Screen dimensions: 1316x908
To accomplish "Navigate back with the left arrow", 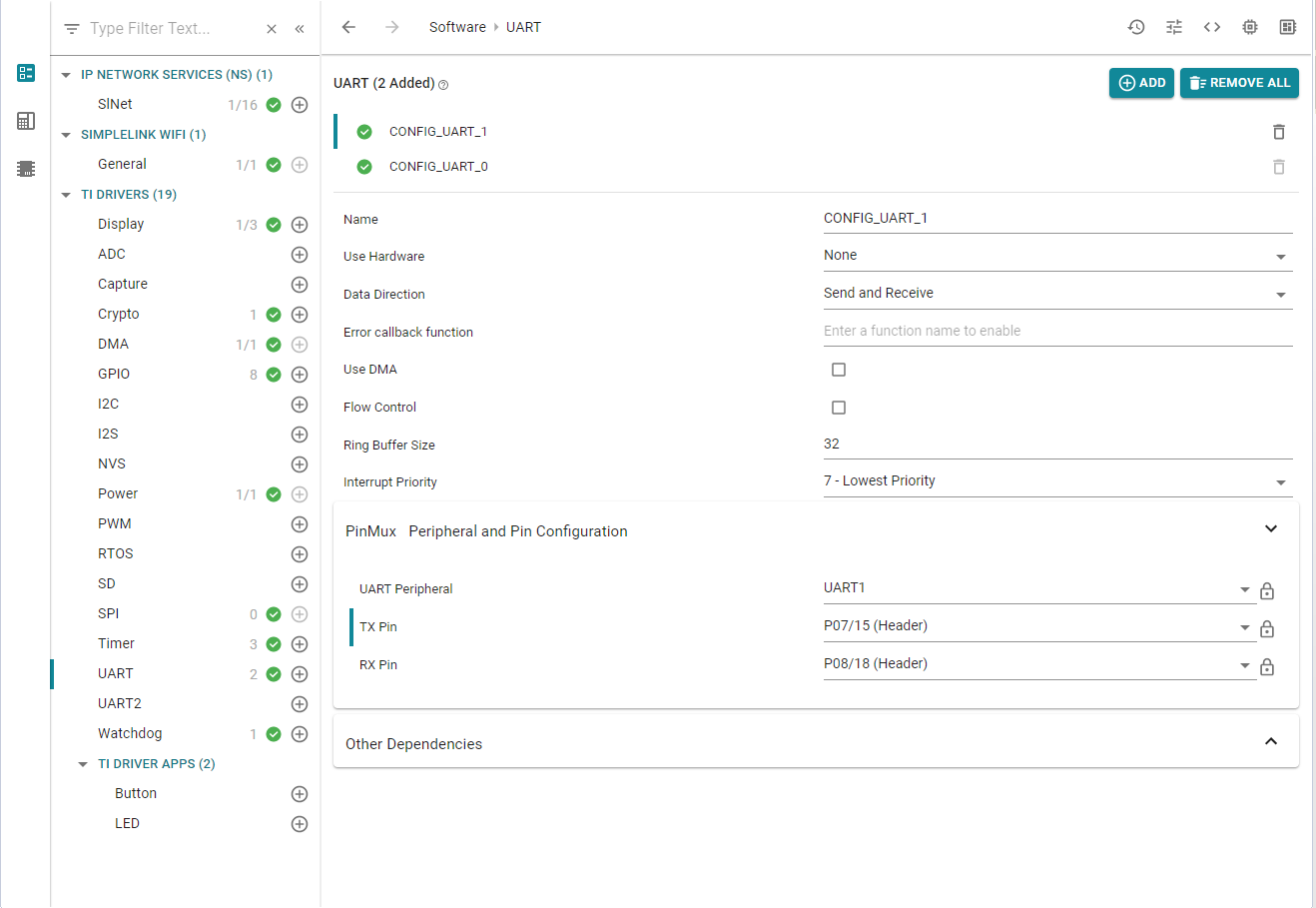I will (348, 27).
